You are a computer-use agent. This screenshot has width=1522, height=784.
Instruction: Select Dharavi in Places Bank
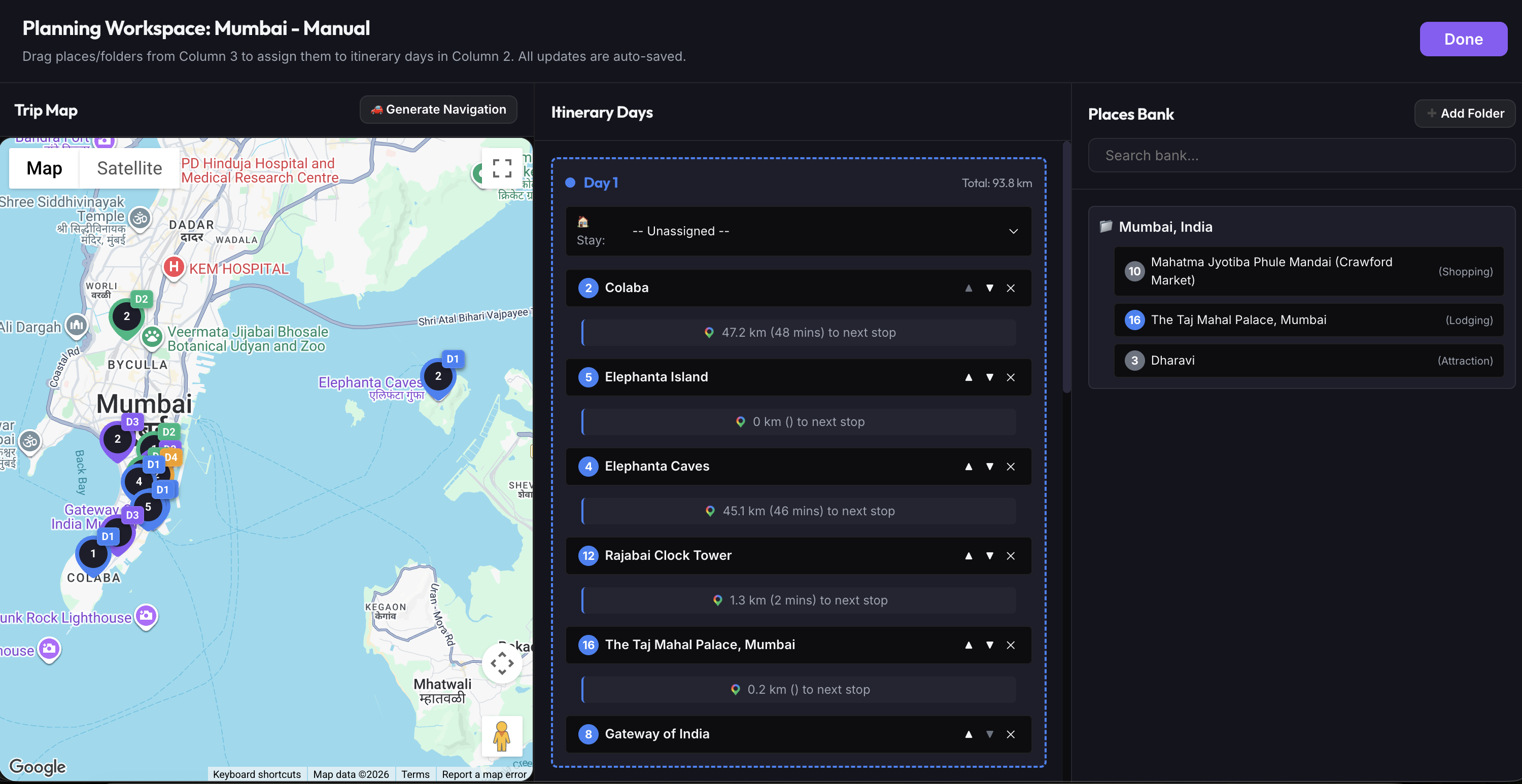pyautogui.click(x=1309, y=361)
